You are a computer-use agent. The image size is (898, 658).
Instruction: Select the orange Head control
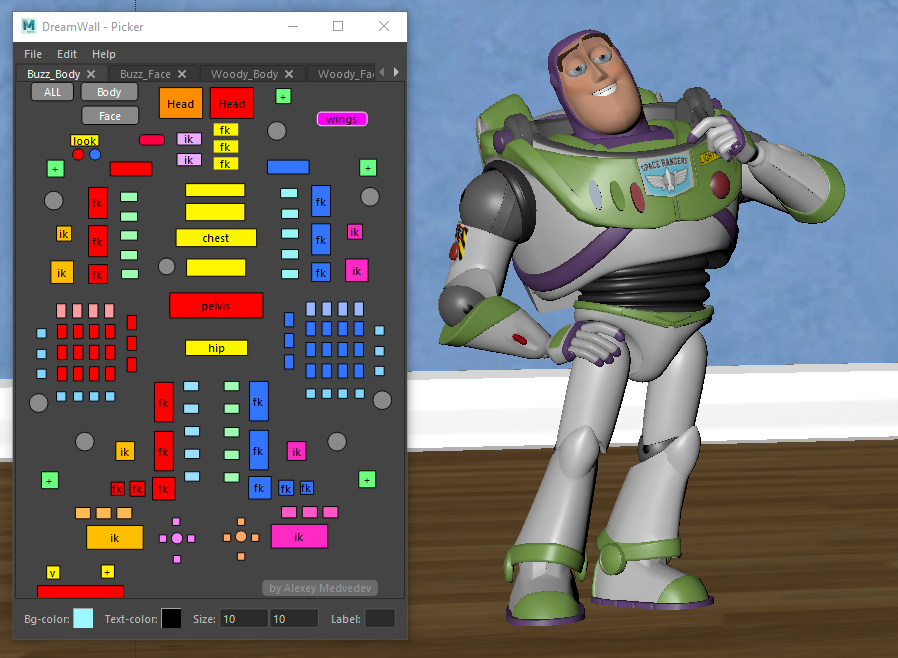pos(180,104)
